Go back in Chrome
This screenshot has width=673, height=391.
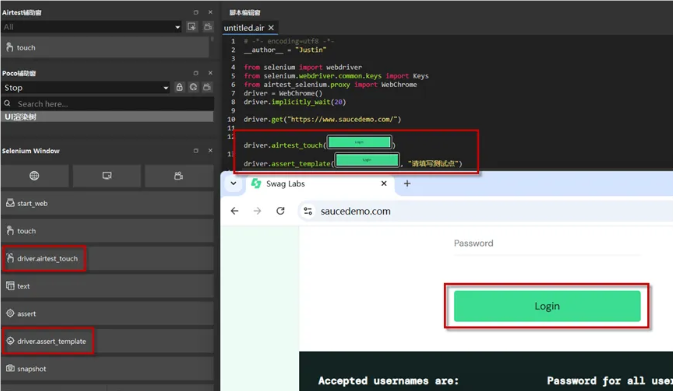coord(234,211)
